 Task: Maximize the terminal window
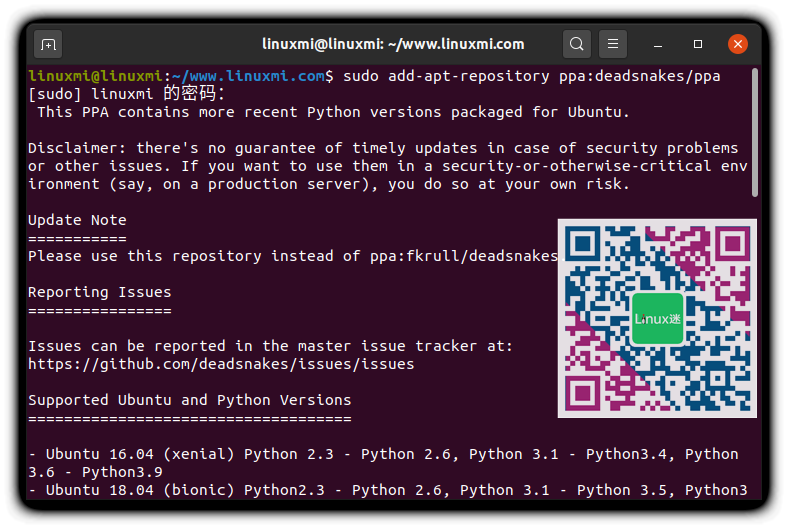tap(698, 44)
